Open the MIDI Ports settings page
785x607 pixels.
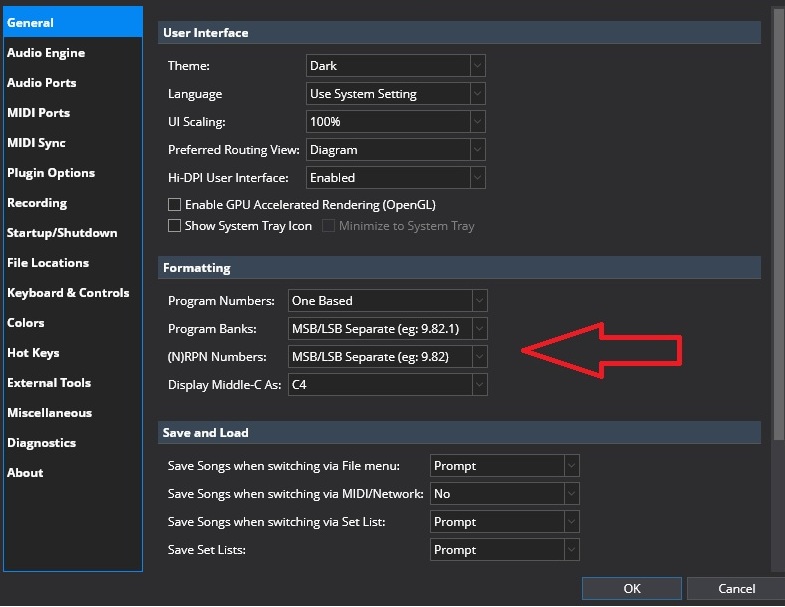tap(39, 113)
